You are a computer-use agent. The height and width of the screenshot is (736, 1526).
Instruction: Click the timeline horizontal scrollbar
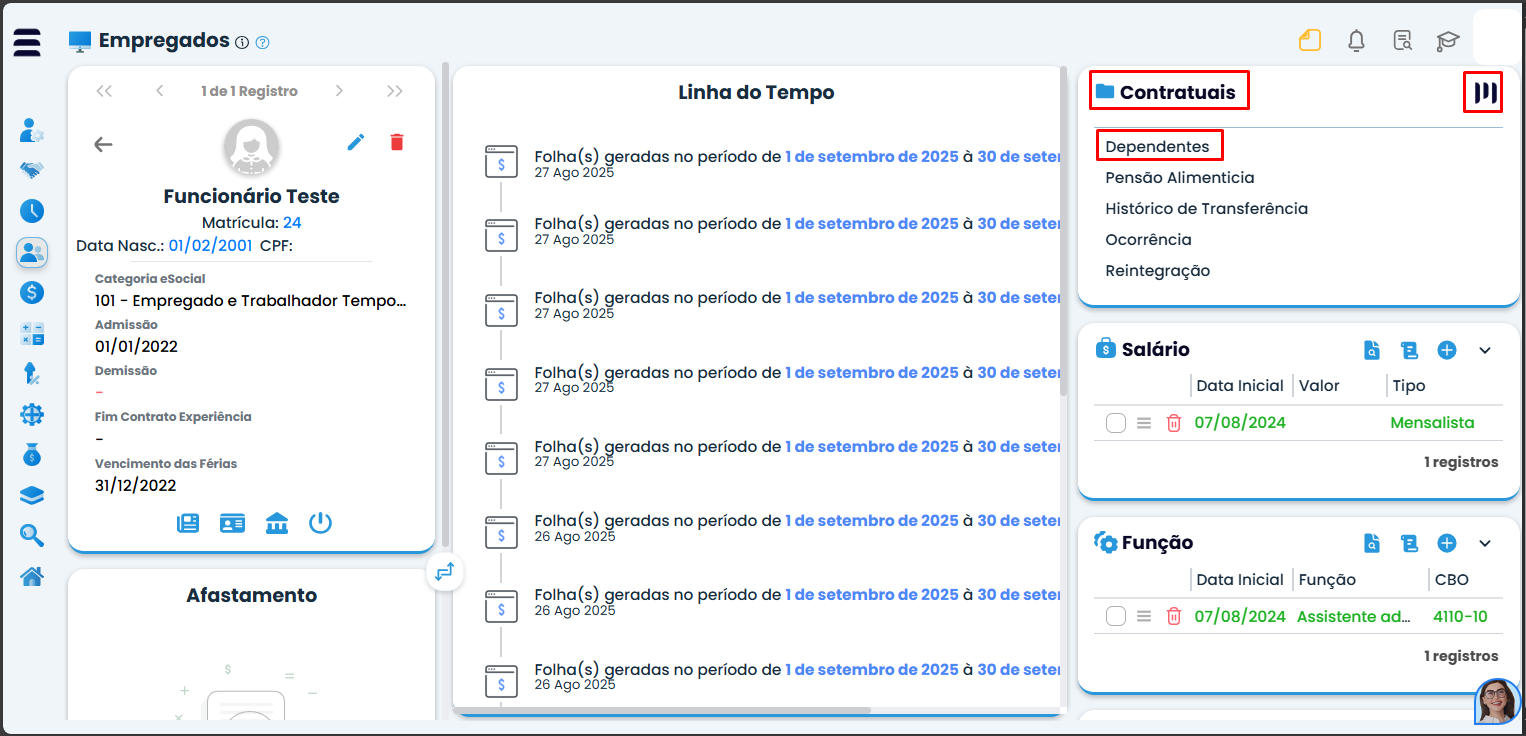tap(664, 711)
